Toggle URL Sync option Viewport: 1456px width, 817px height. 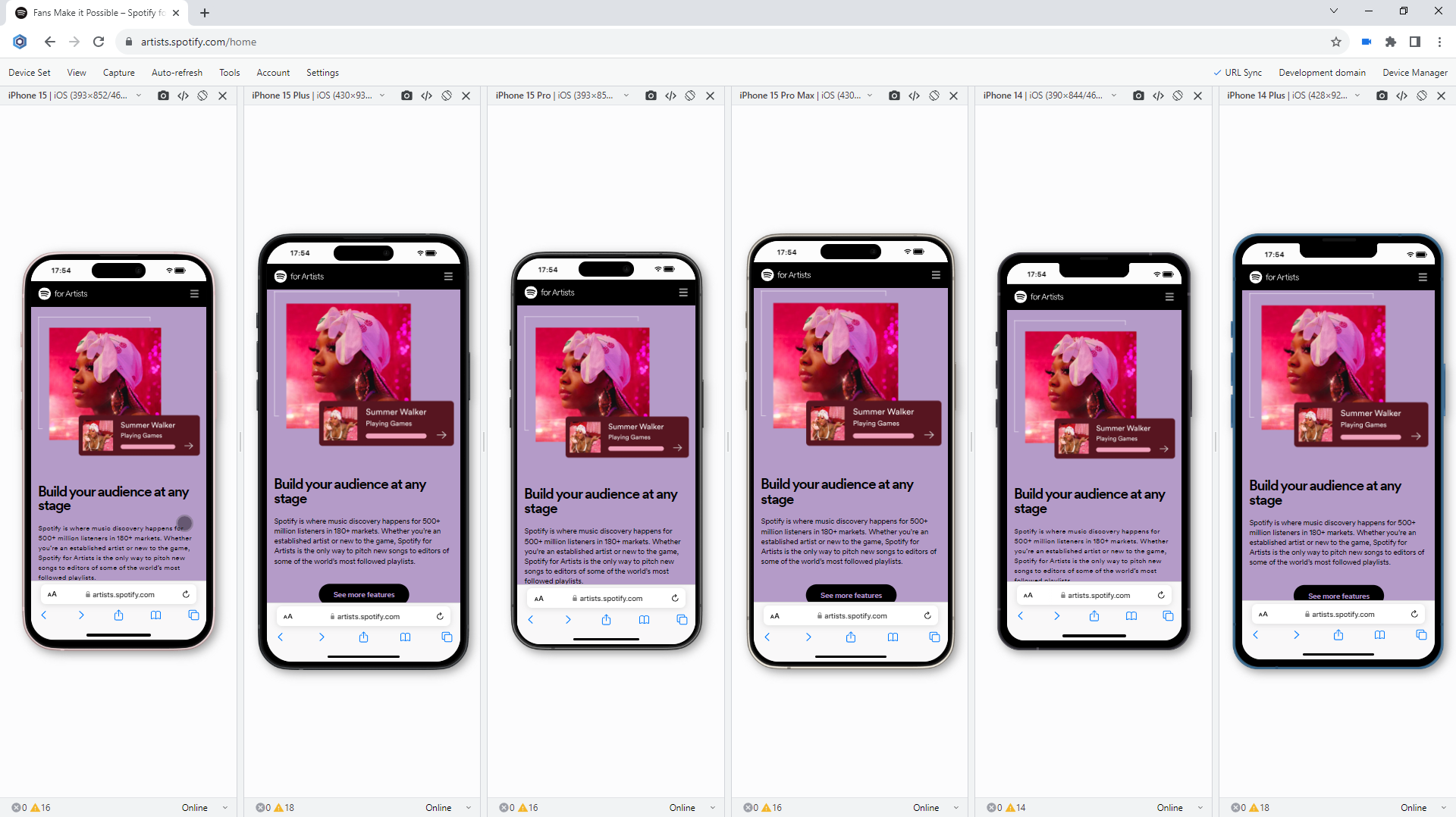coord(1238,73)
